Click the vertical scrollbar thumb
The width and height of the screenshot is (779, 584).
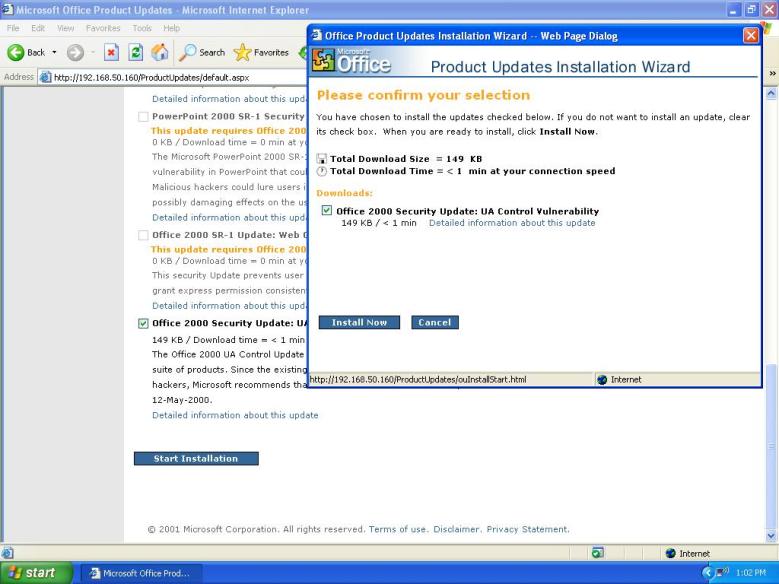[x=771, y=447]
